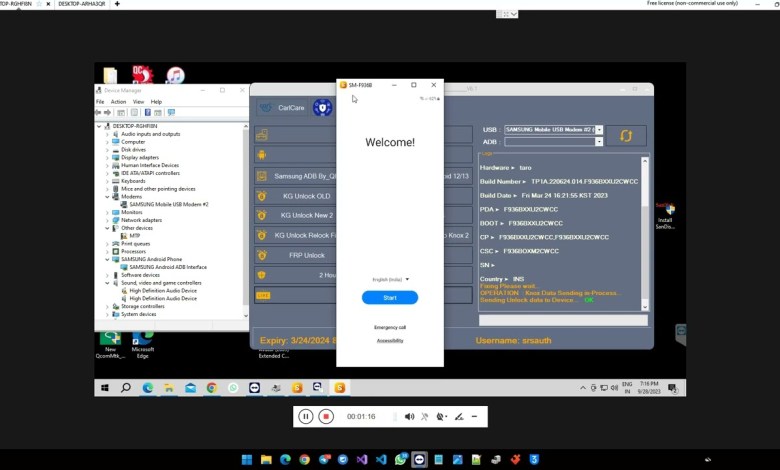Image resolution: width=780 pixels, height=470 pixels.
Task: Open the Action menu in Device Manager
Action: coord(118,101)
